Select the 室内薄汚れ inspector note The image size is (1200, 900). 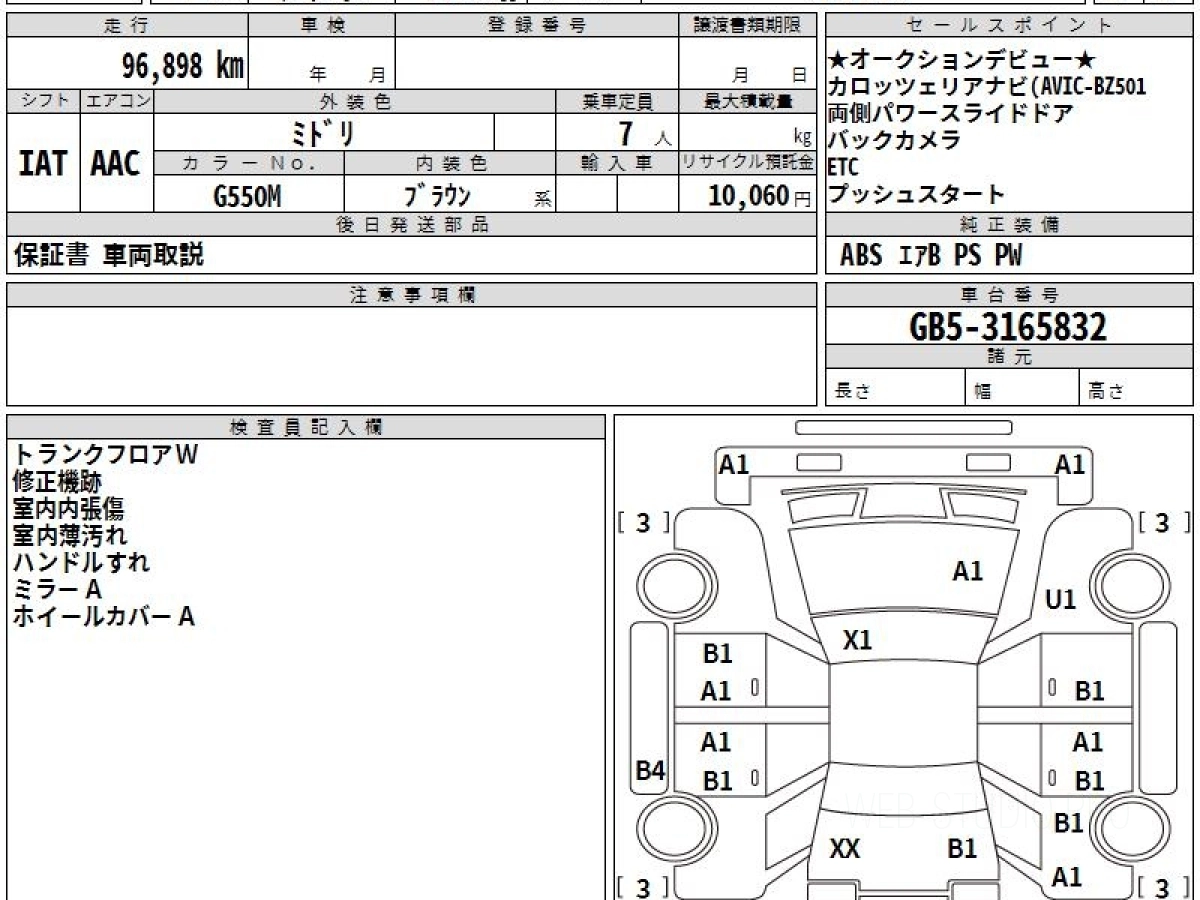click(69, 536)
